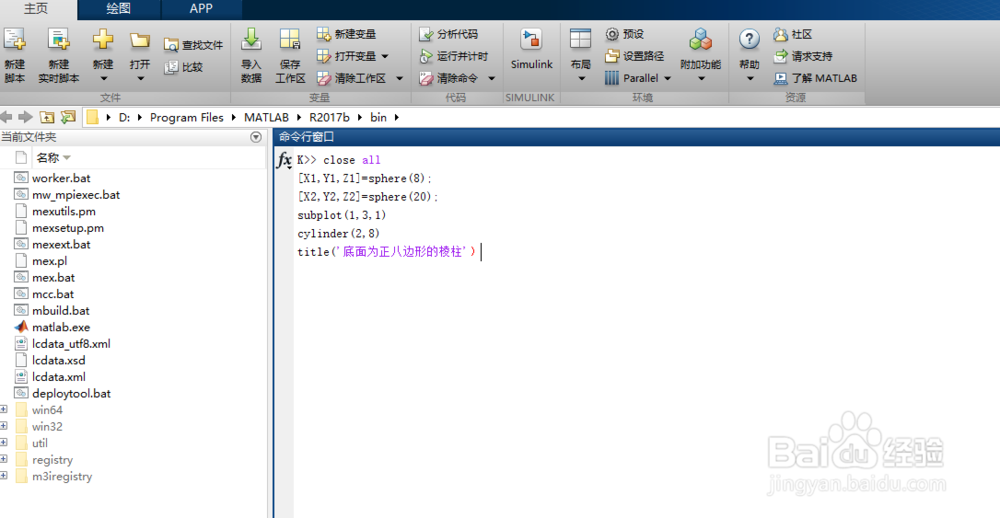Expand the registry folder
The width and height of the screenshot is (1000, 518).
tap(4, 459)
